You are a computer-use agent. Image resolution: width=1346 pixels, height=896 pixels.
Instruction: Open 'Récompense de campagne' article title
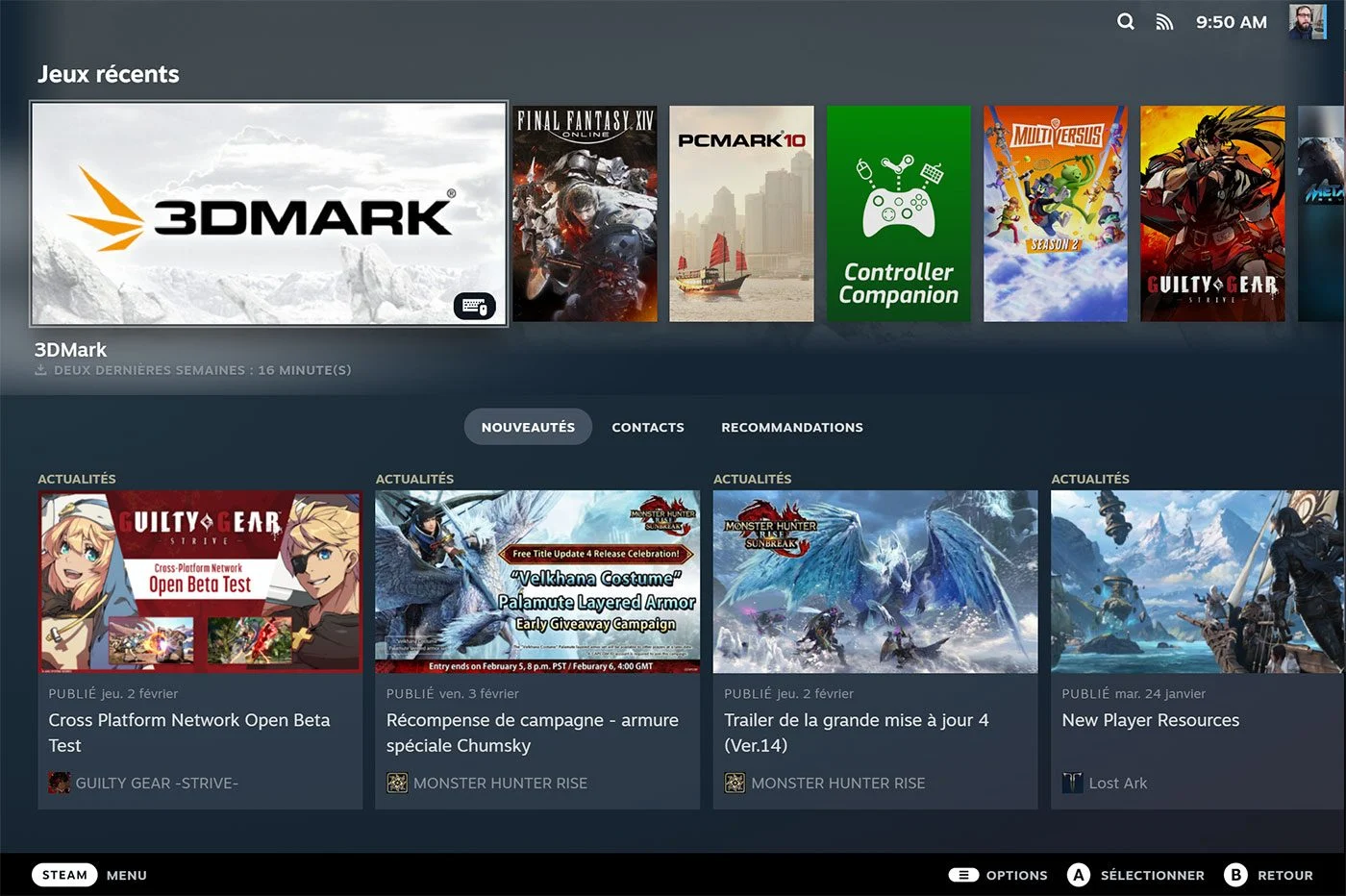click(533, 733)
